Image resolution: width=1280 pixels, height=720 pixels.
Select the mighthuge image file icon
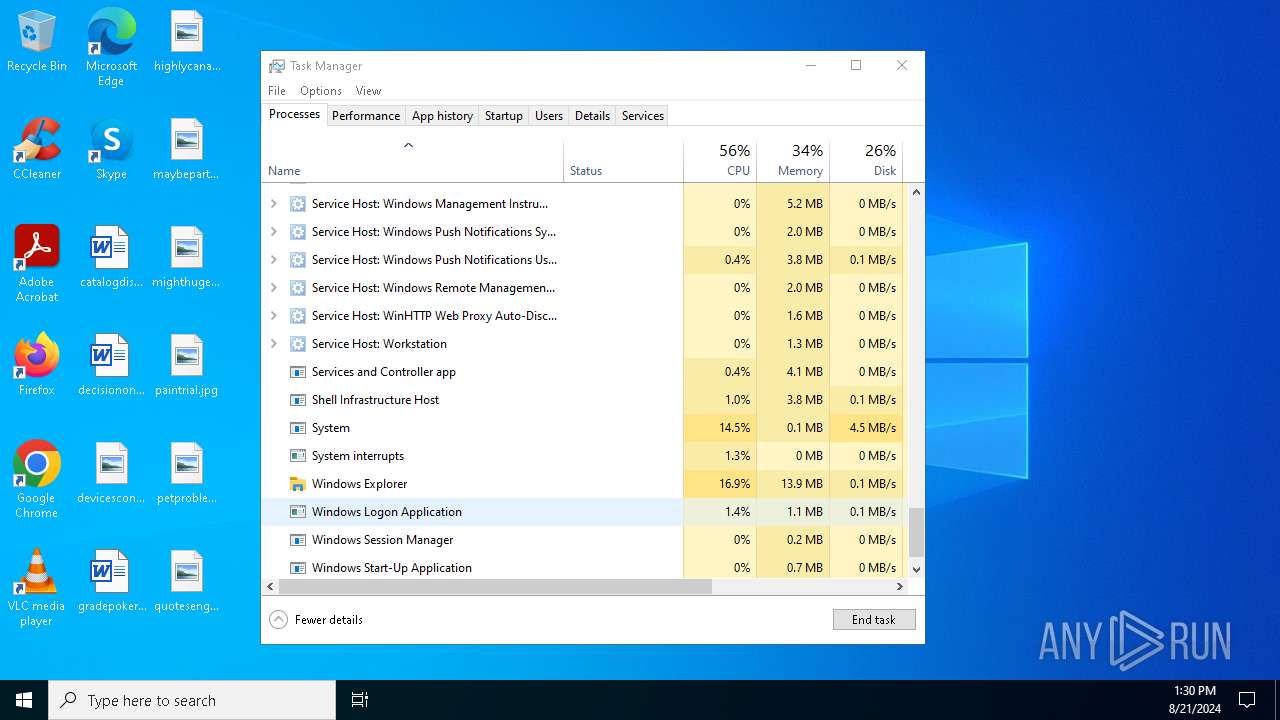(187, 257)
